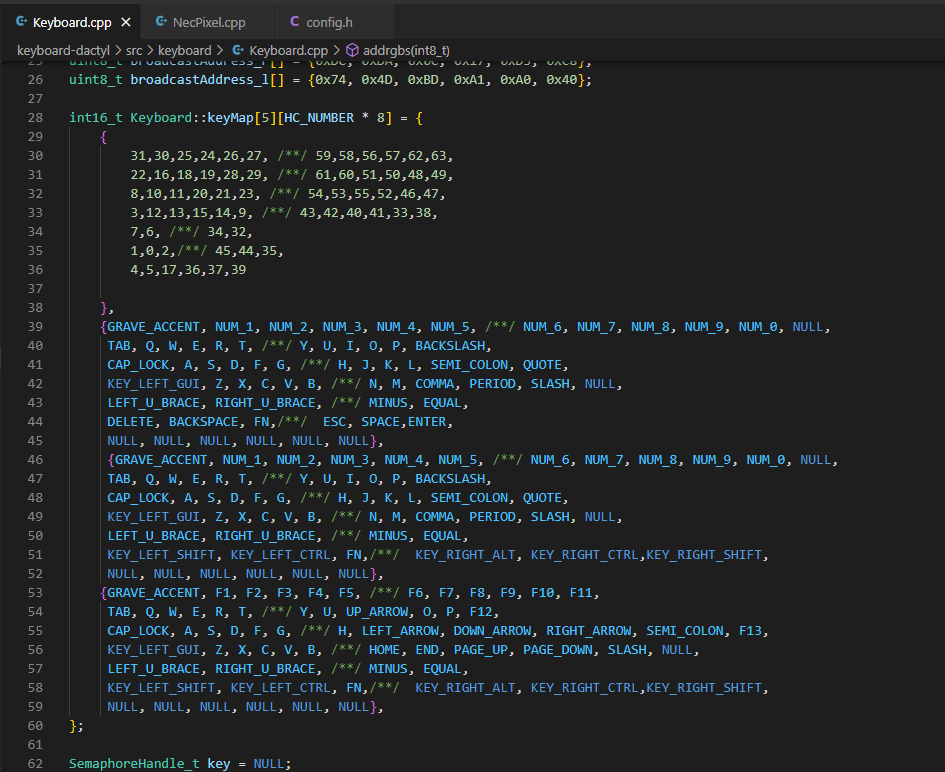This screenshot has height=772, width=945.
Task: Click 'PAGE_DOWN' on line 56
Action: [558, 650]
